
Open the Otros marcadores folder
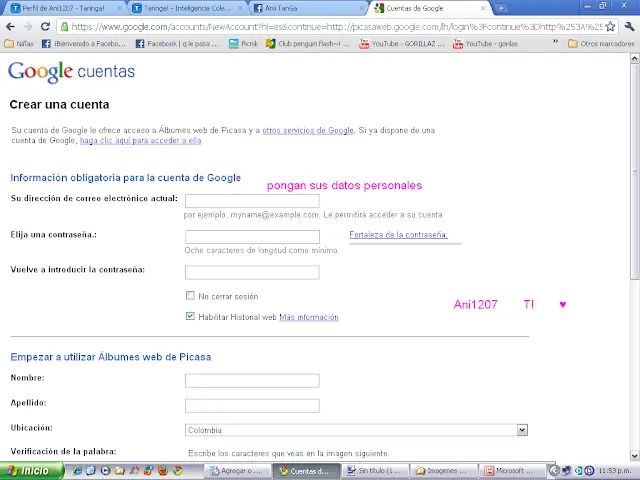click(601, 43)
